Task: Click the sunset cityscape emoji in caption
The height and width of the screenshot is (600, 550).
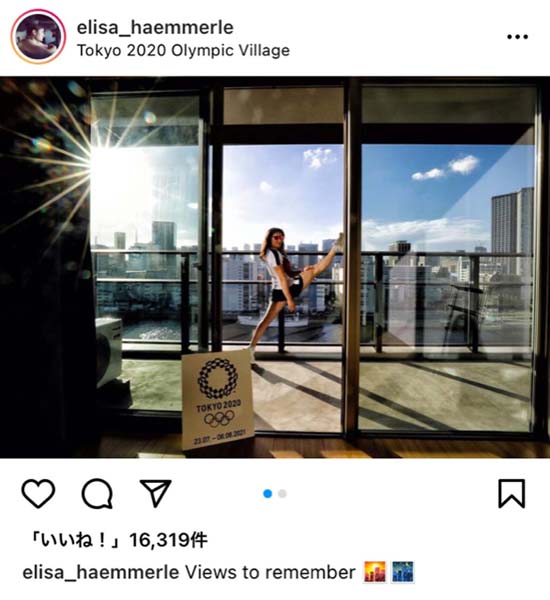Action: pos(375,572)
